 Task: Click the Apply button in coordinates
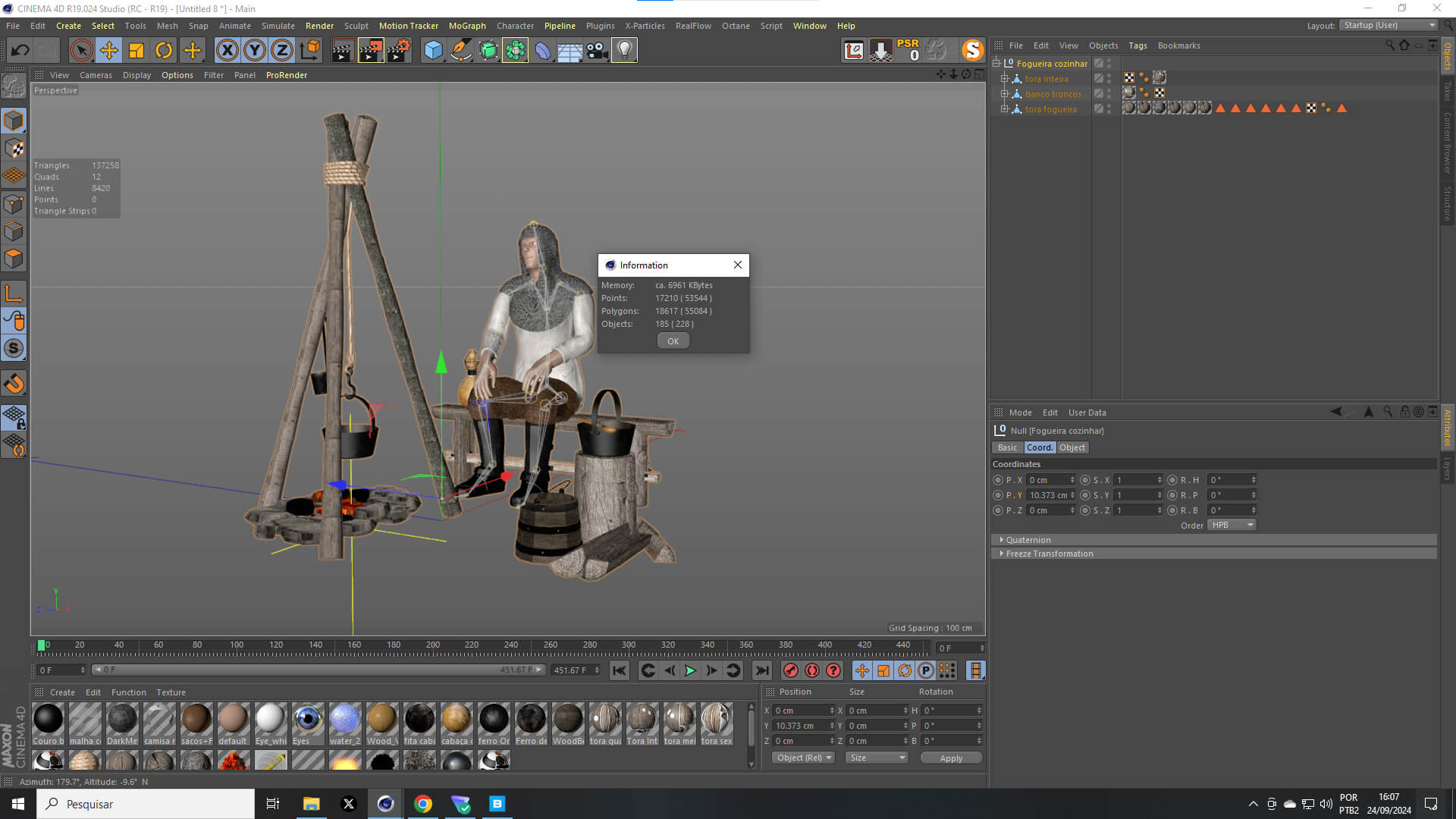[951, 758]
